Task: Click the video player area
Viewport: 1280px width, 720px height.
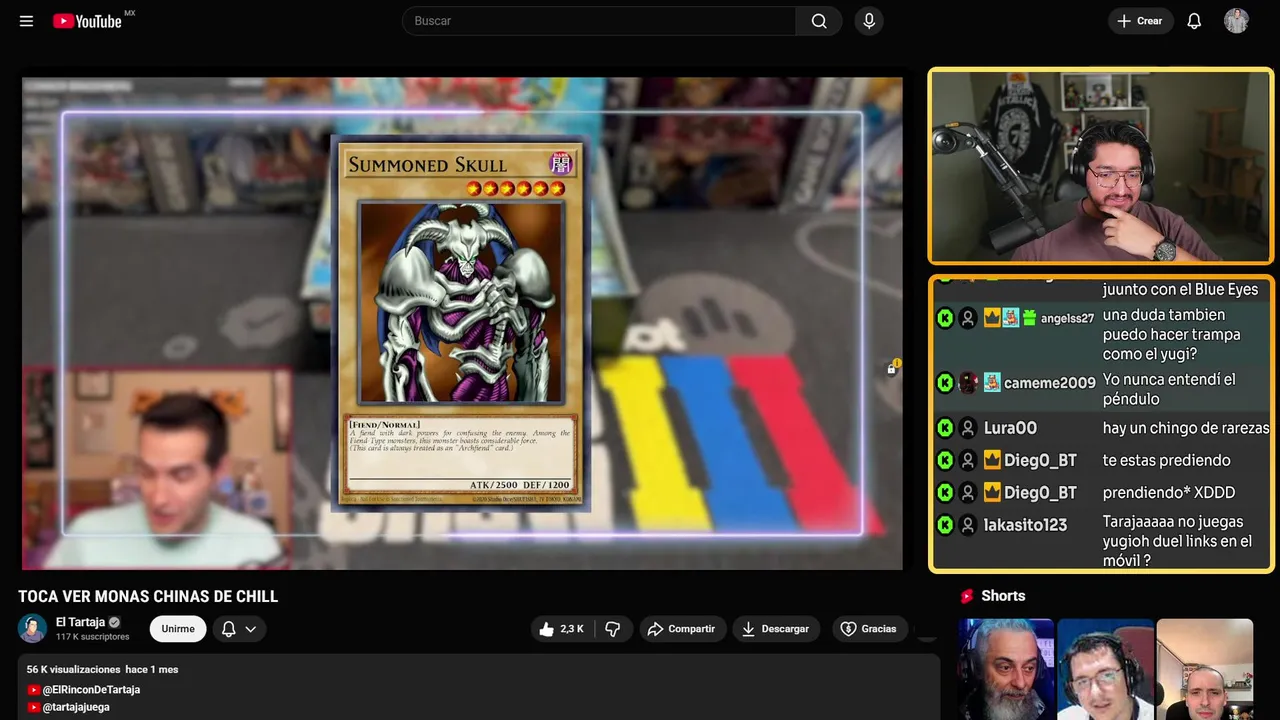Action: [462, 323]
